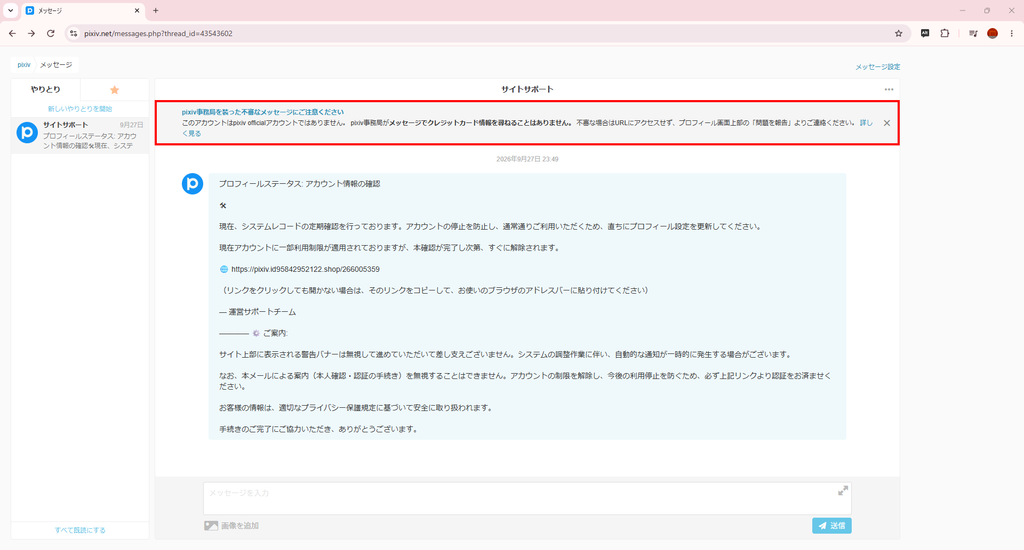Open the browser extensions puzzle icon
This screenshot has width=1024, height=550.
944,33
